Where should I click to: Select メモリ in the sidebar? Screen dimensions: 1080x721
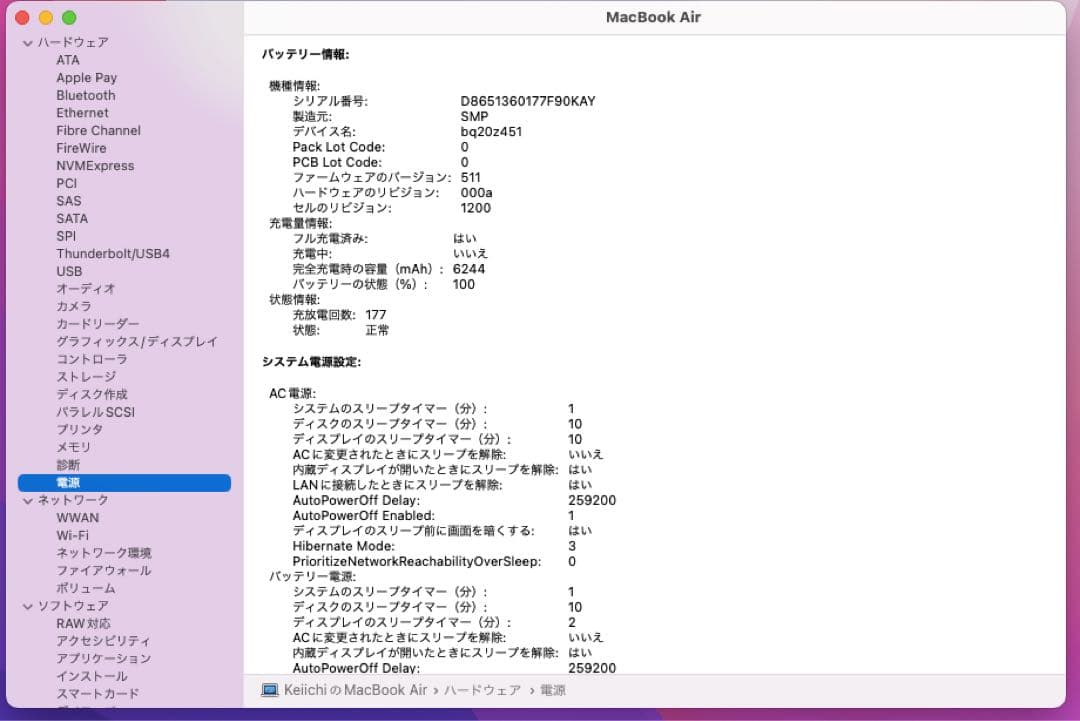74,448
